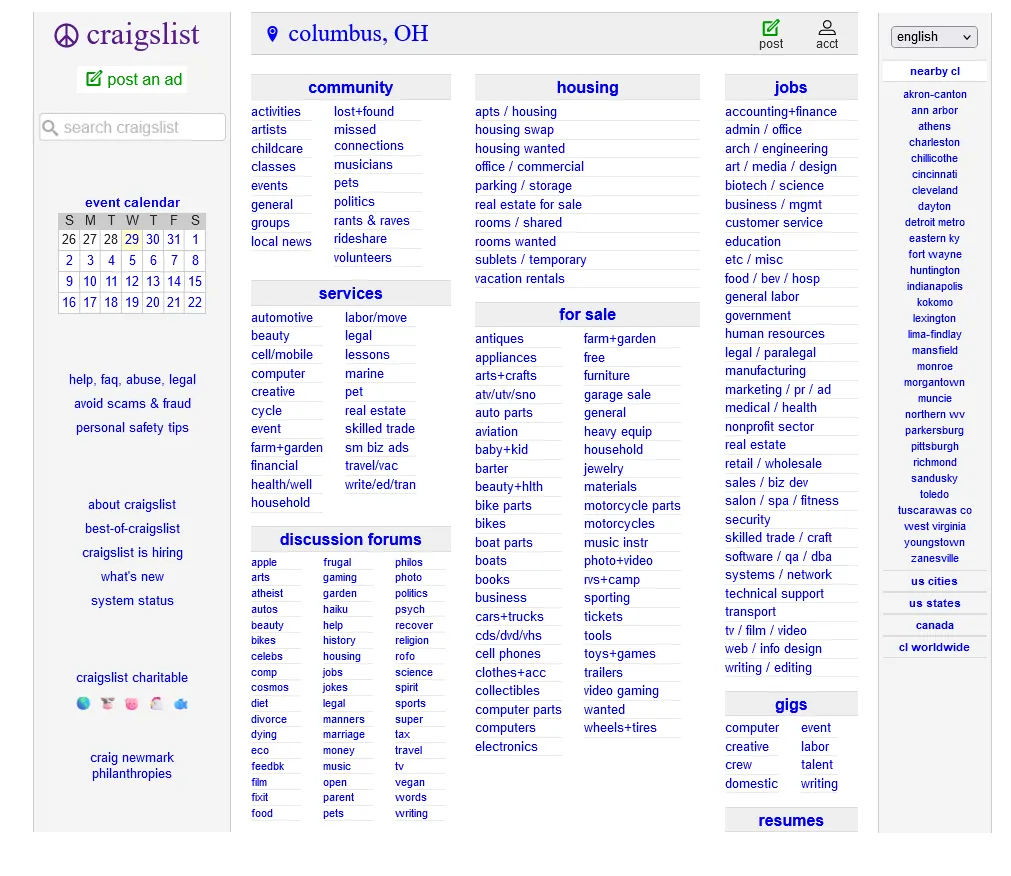Open avoid scams & fraud page
Screen dimensions: 1011x876
coord(132,404)
